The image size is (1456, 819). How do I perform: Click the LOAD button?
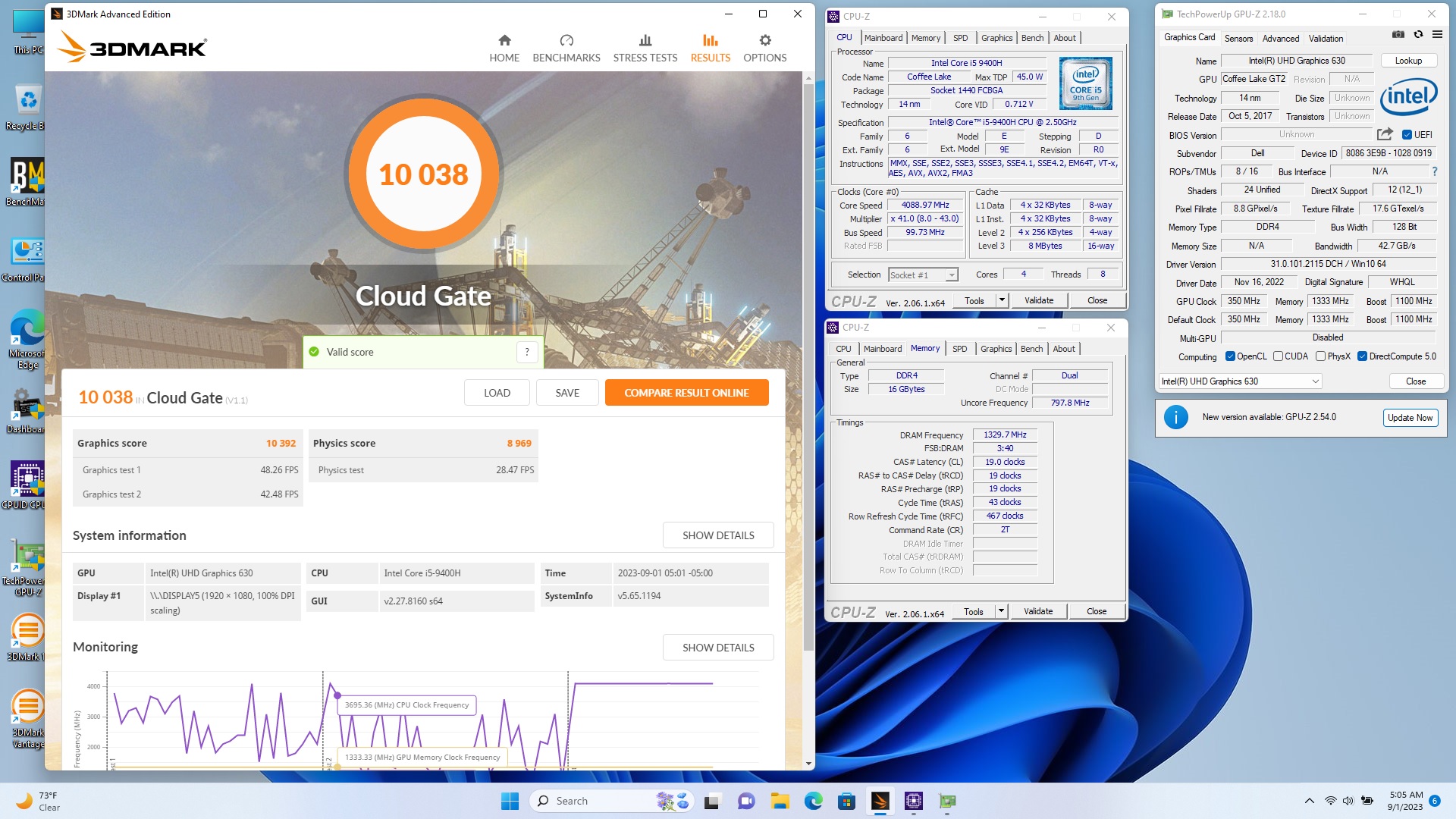(497, 393)
